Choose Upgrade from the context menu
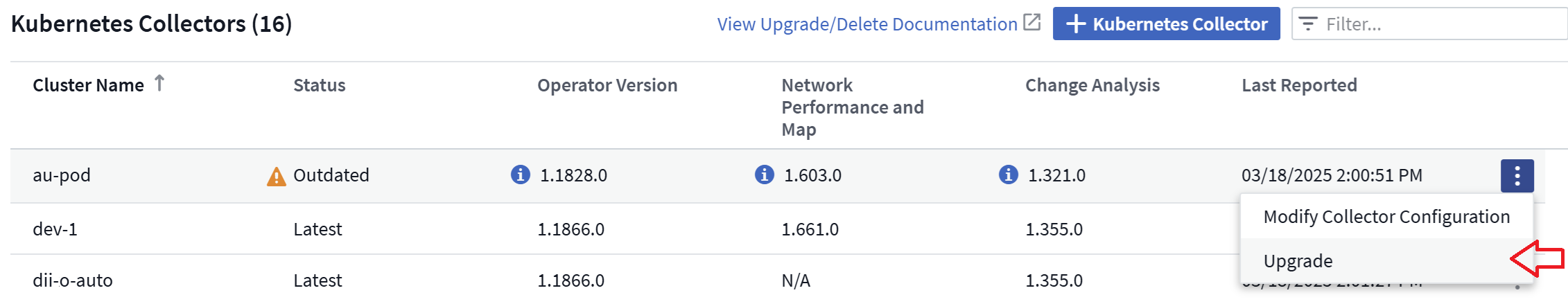The width and height of the screenshot is (1568, 304). tap(1298, 261)
